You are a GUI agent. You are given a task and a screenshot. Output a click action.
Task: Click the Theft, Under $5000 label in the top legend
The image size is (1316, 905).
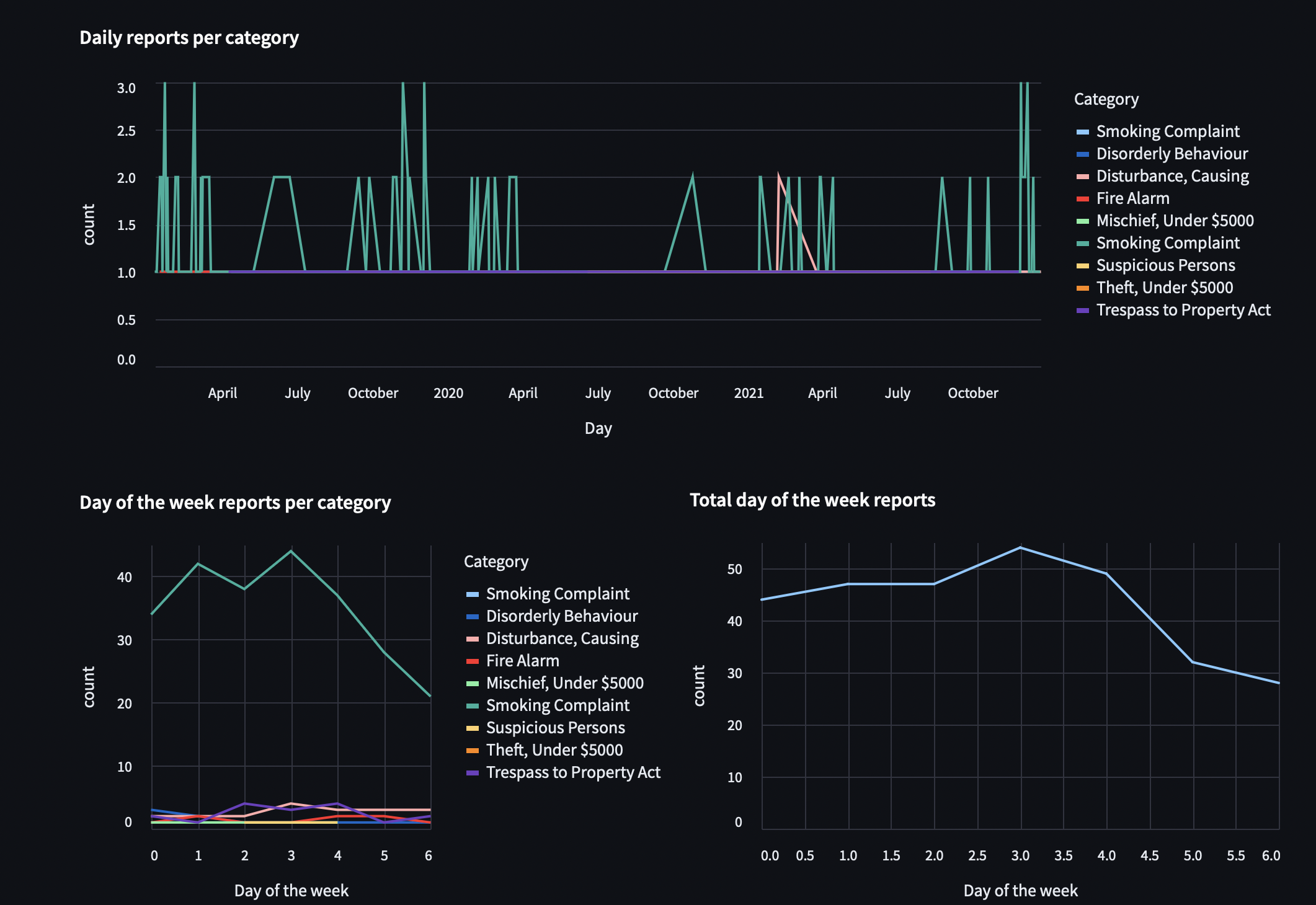(x=1164, y=288)
